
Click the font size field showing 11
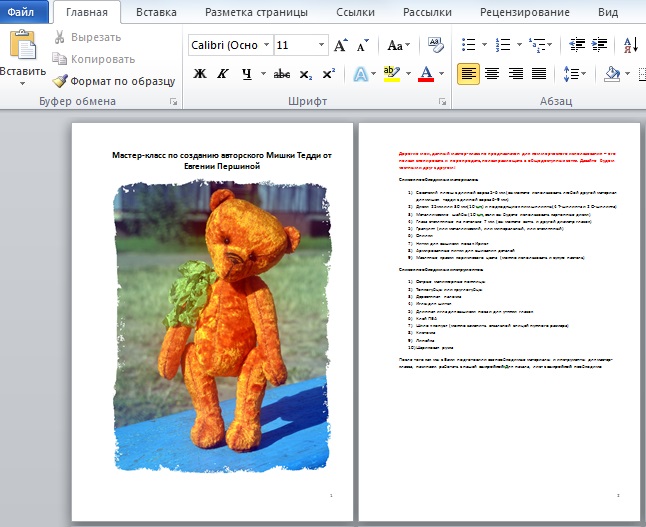pyautogui.click(x=295, y=45)
